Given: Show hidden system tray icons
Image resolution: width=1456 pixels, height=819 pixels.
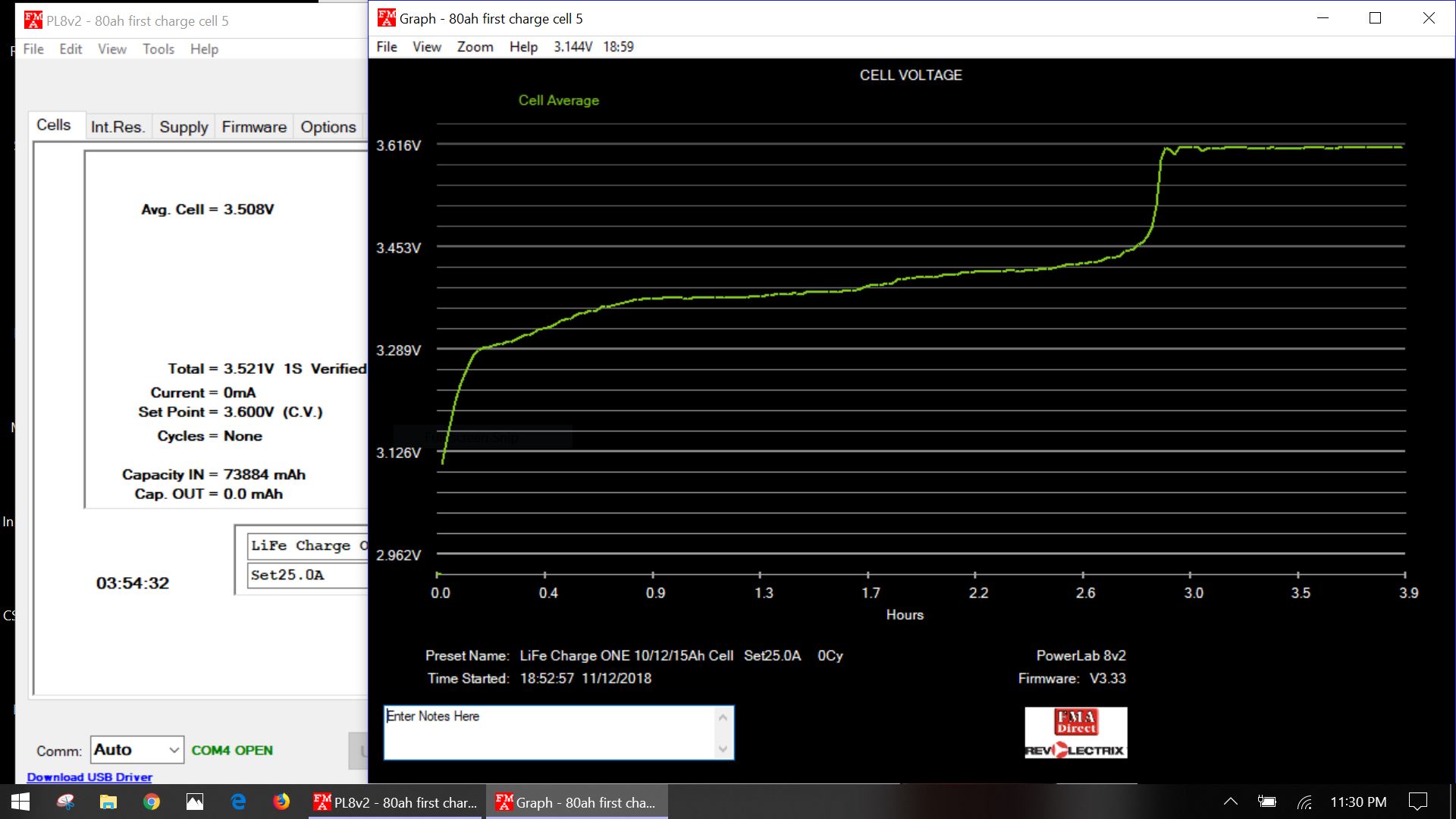Looking at the screenshot, I should click(x=1231, y=802).
